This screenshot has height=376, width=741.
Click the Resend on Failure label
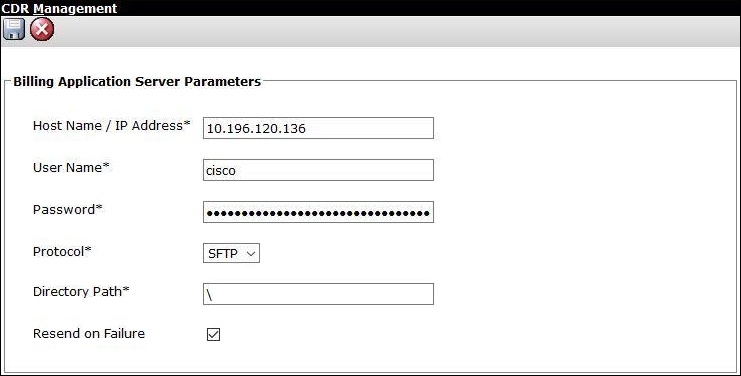89,333
